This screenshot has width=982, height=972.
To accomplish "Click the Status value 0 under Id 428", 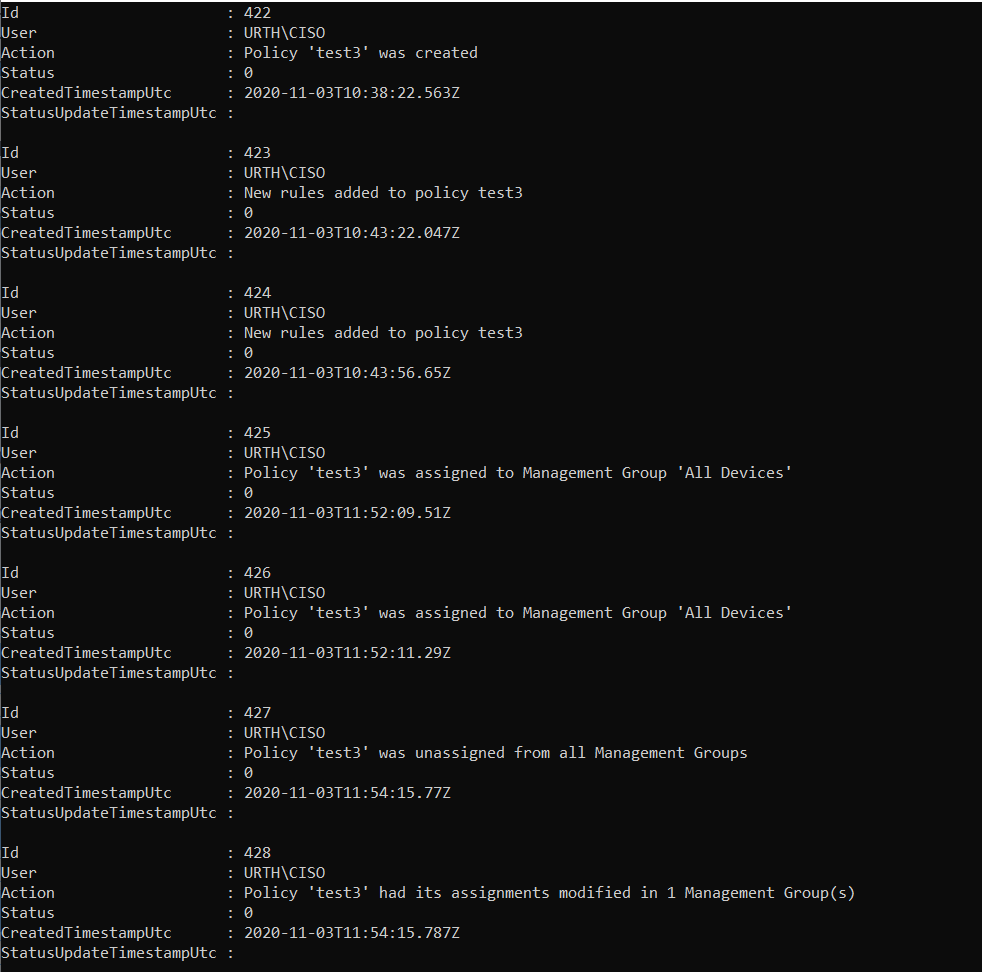I will (248, 913).
